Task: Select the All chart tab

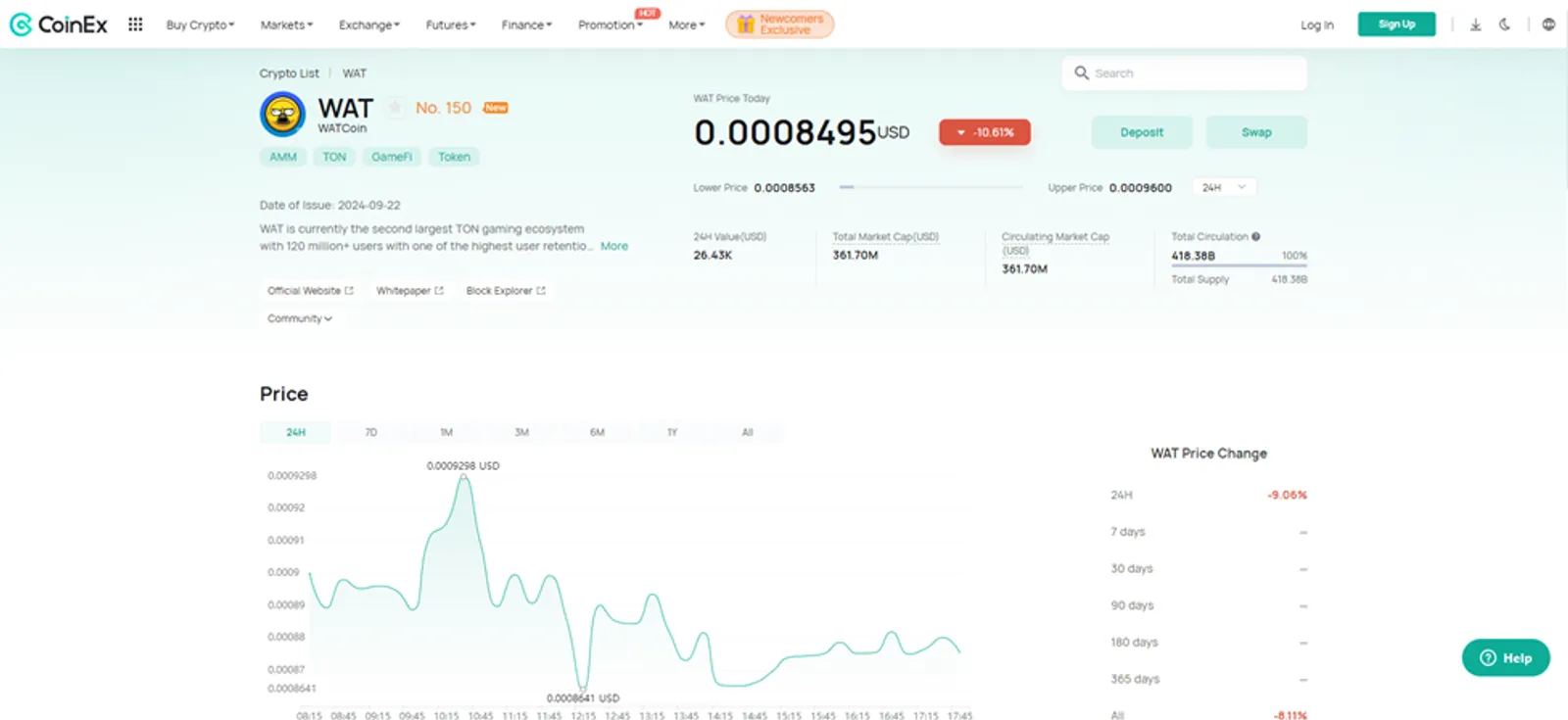Action: tap(748, 432)
